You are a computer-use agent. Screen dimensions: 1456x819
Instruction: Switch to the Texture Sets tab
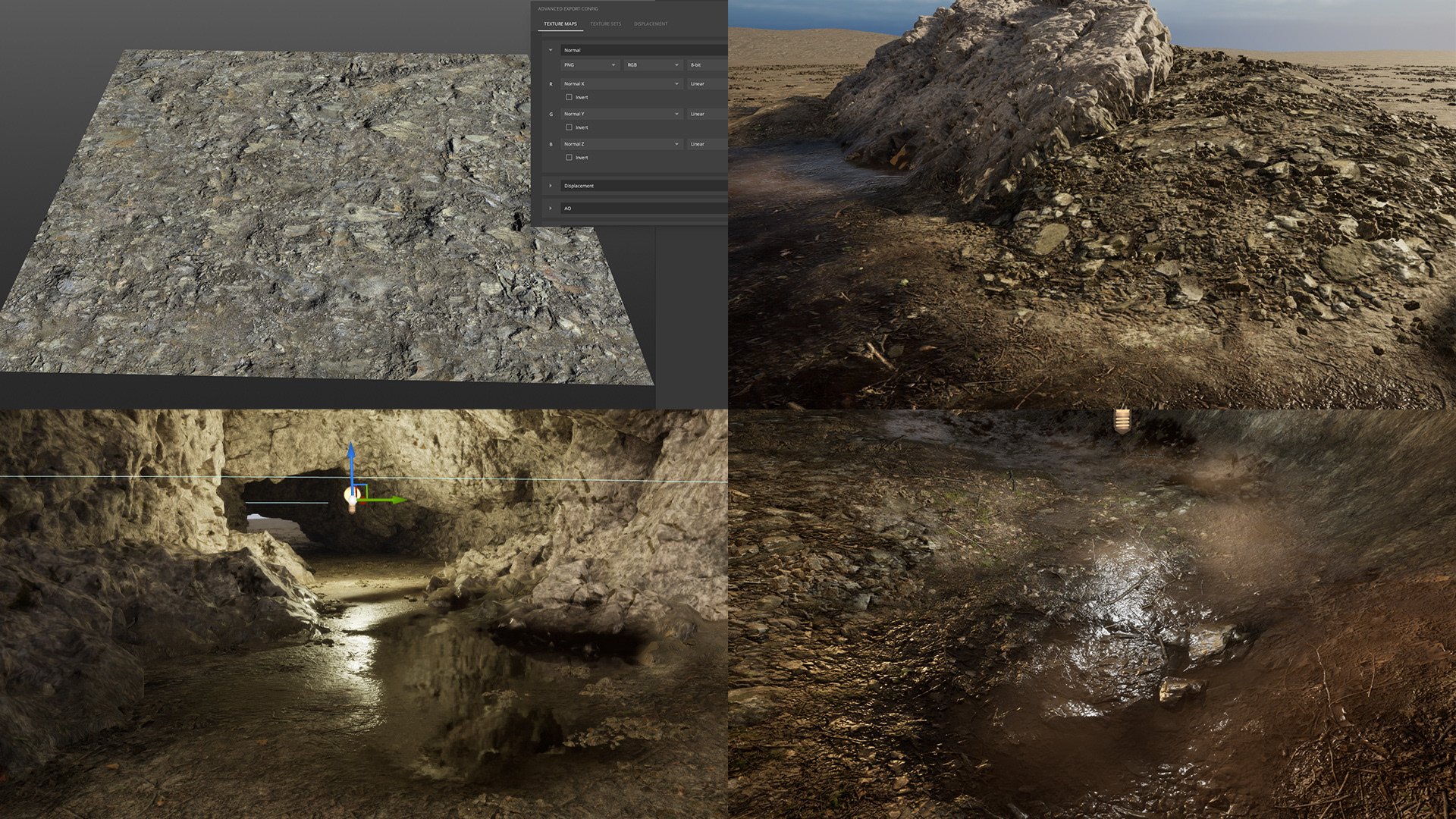[605, 24]
